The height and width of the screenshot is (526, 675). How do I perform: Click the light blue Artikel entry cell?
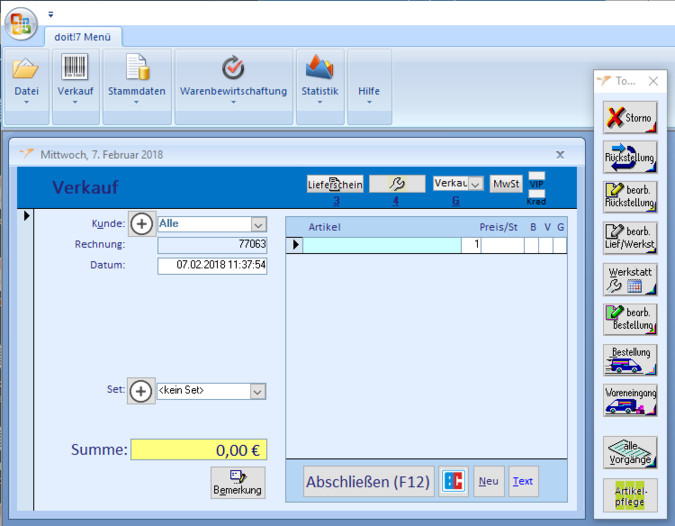[x=382, y=245]
